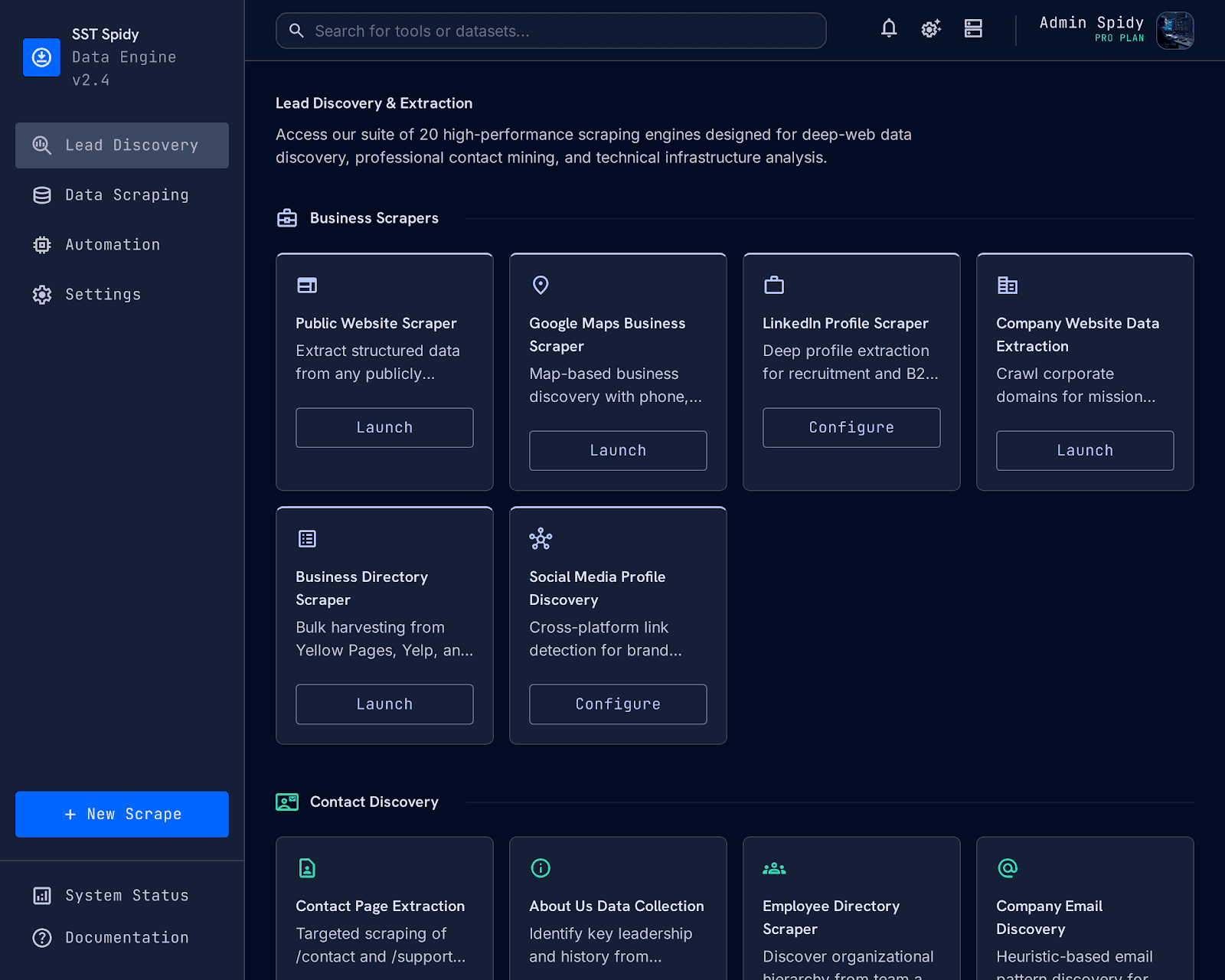
Task: Click the Social Media hub icon
Action: (x=541, y=539)
